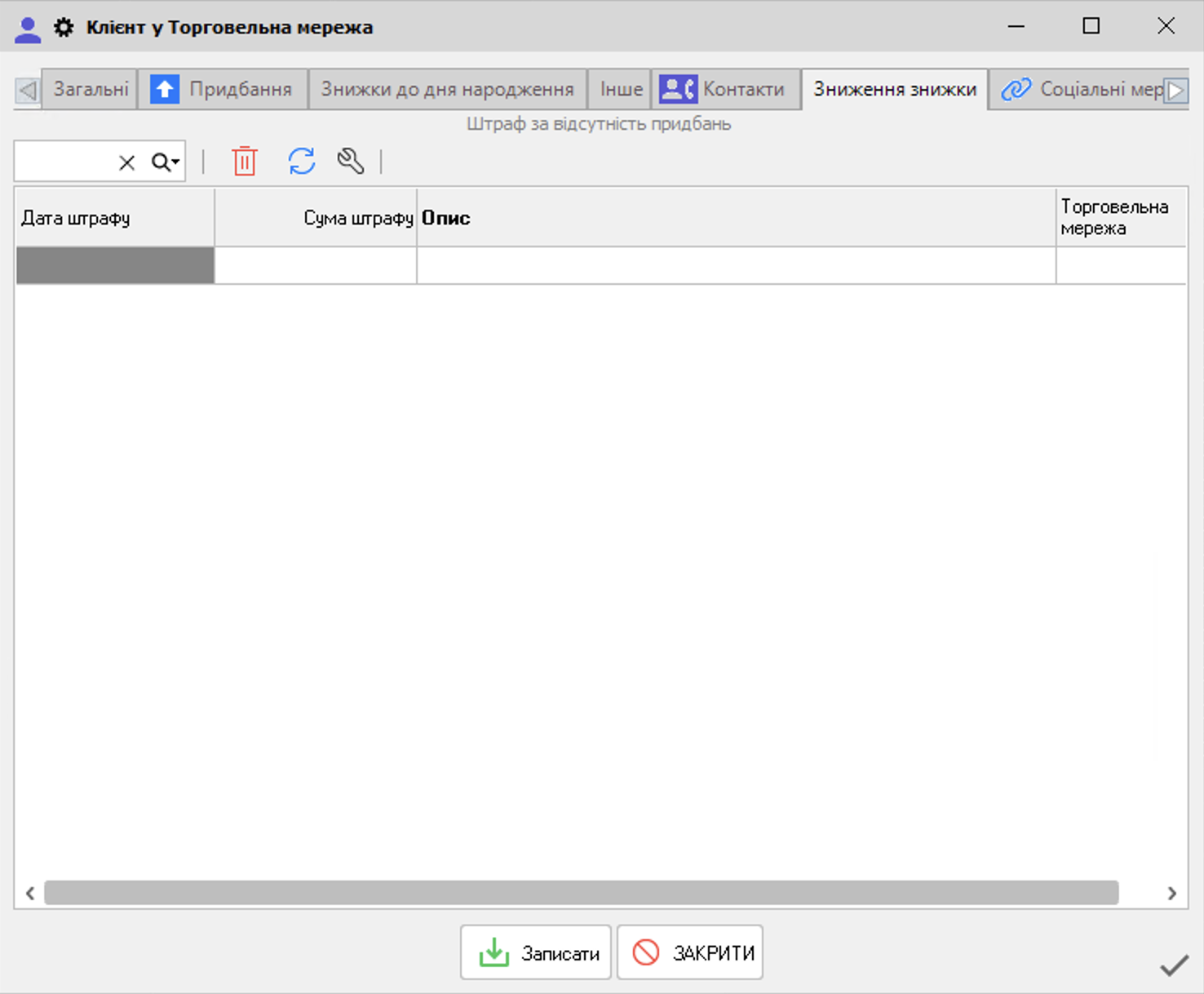The width and height of the screenshot is (1204, 994).
Task: Open the wrench settings tool
Action: point(351,161)
